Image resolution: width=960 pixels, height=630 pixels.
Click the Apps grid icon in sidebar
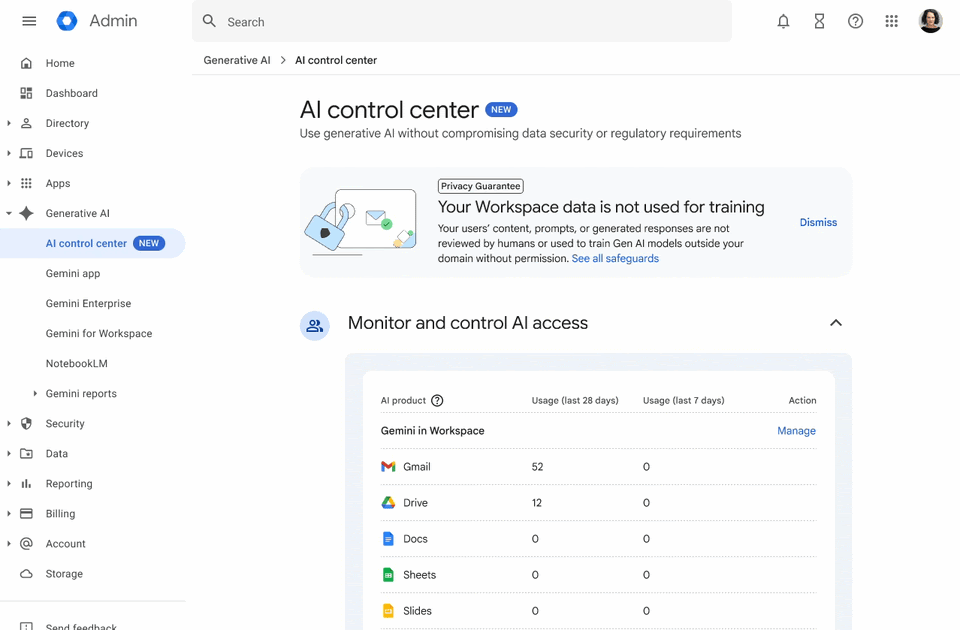pyautogui.click(x=26, y=183)
